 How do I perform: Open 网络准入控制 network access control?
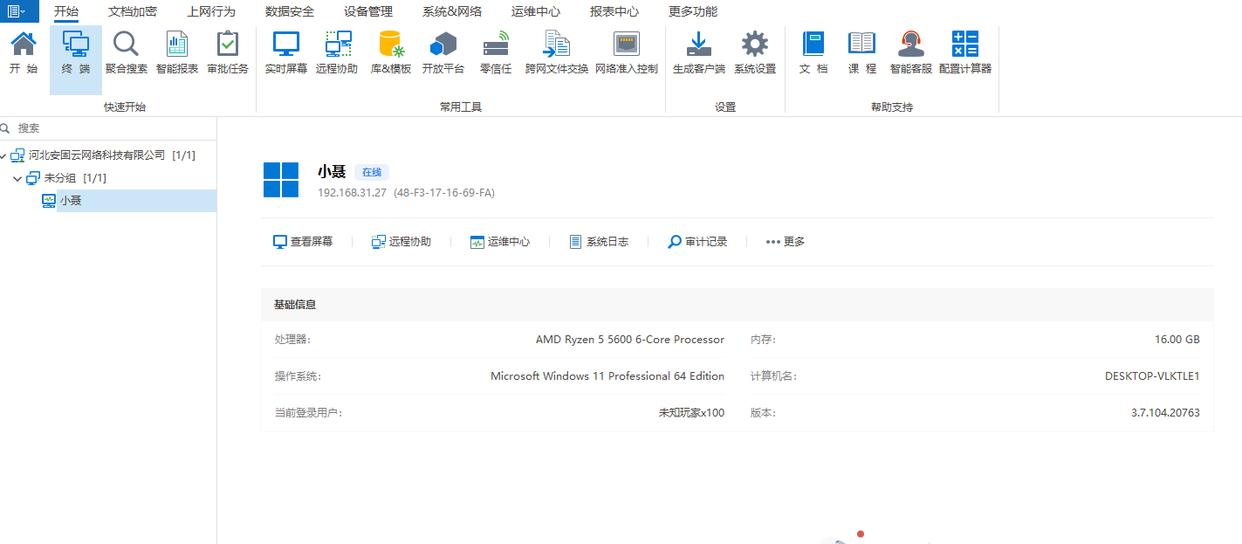tap(626, 52)
